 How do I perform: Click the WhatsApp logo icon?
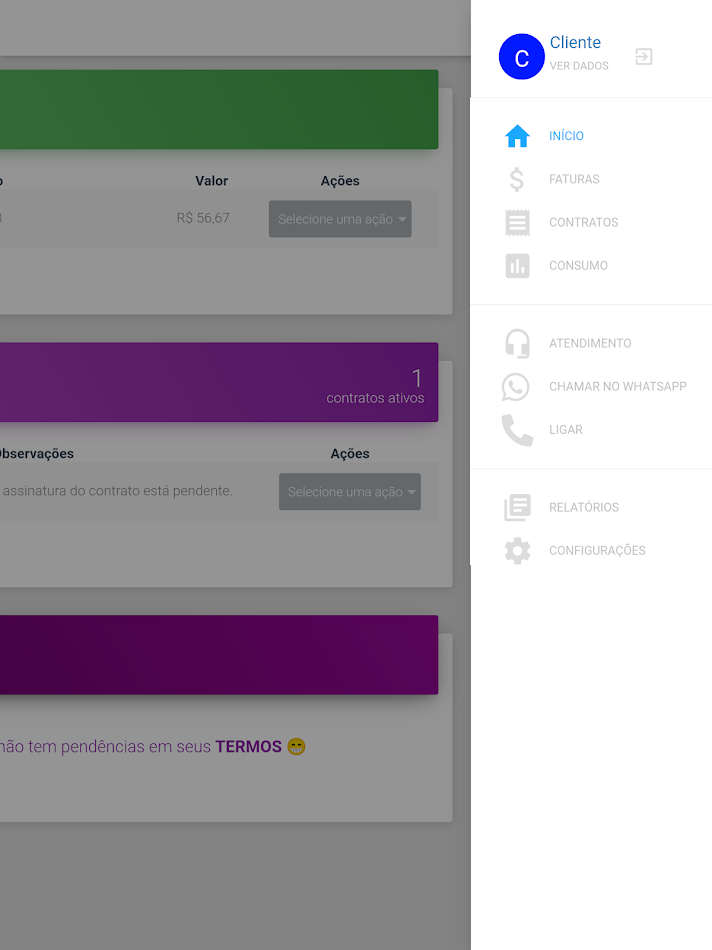tap(516, 387)
